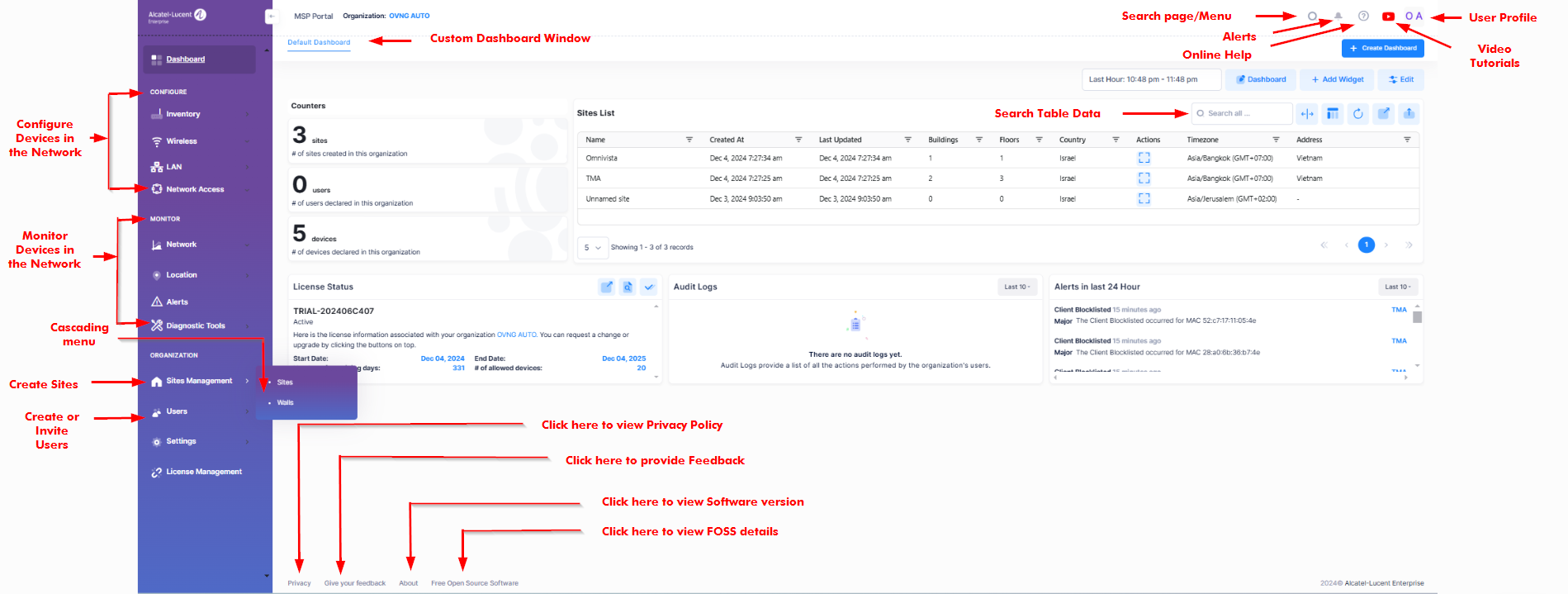Click the Omnivista row action icon
Viewport: 1568px width, 594px height.
coord(1144,158)
